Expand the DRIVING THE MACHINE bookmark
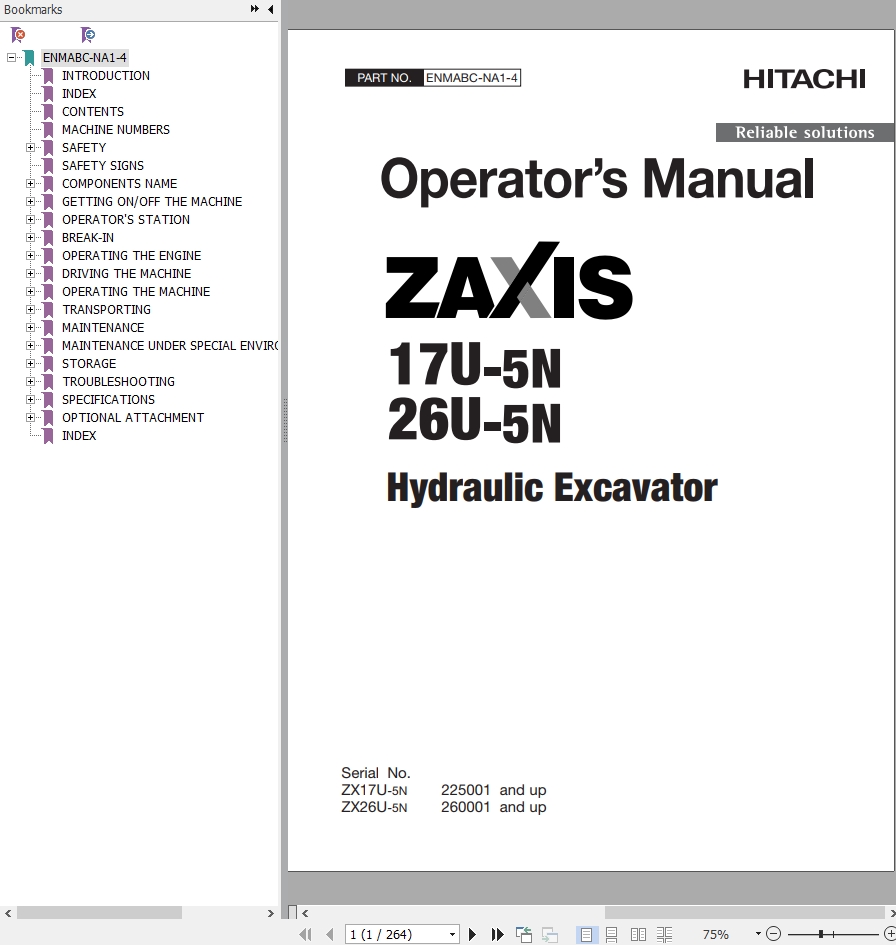The image size is (896, 945). tap(30, 274)
